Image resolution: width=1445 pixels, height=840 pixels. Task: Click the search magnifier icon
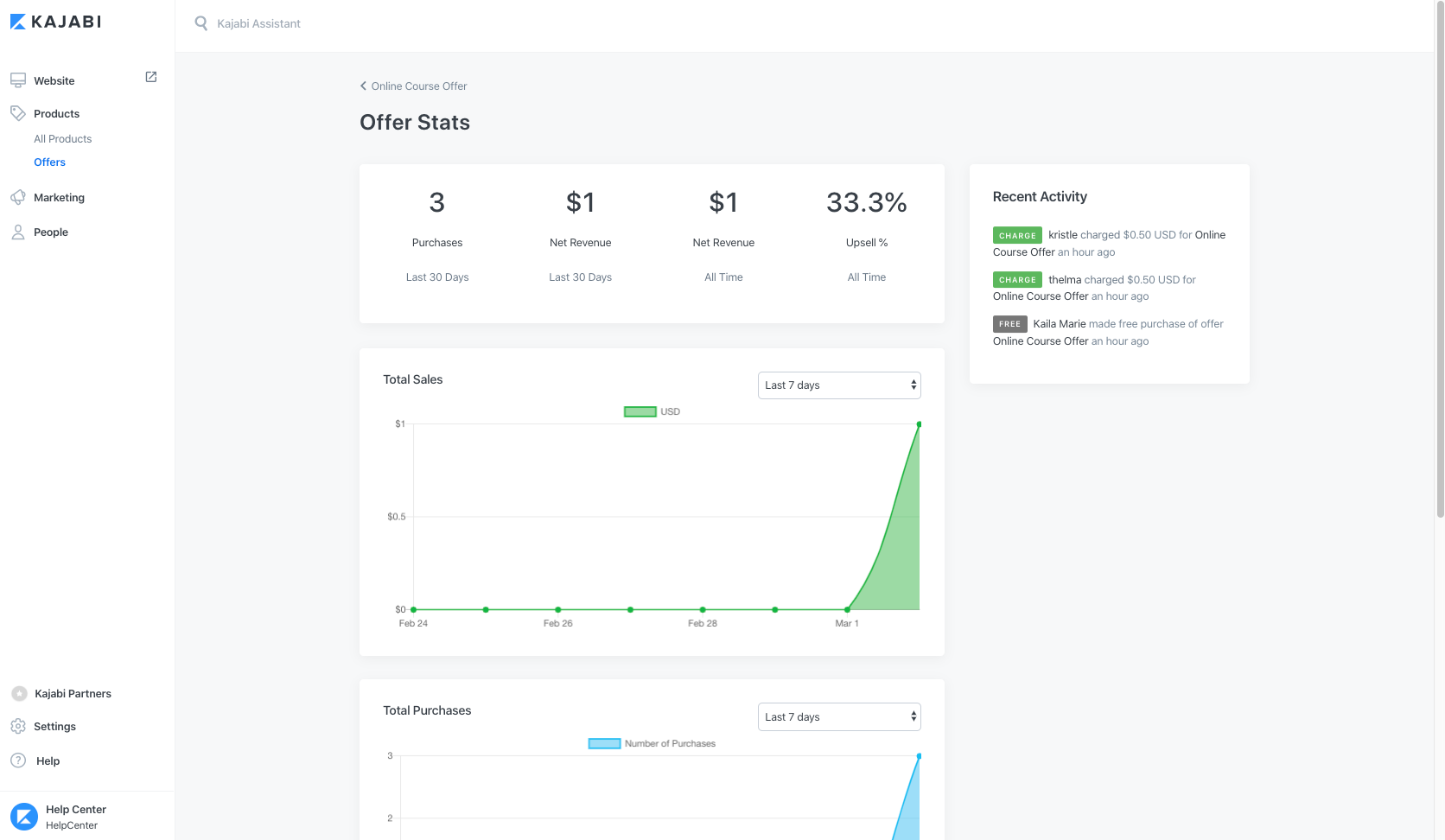tap(201, 23)
